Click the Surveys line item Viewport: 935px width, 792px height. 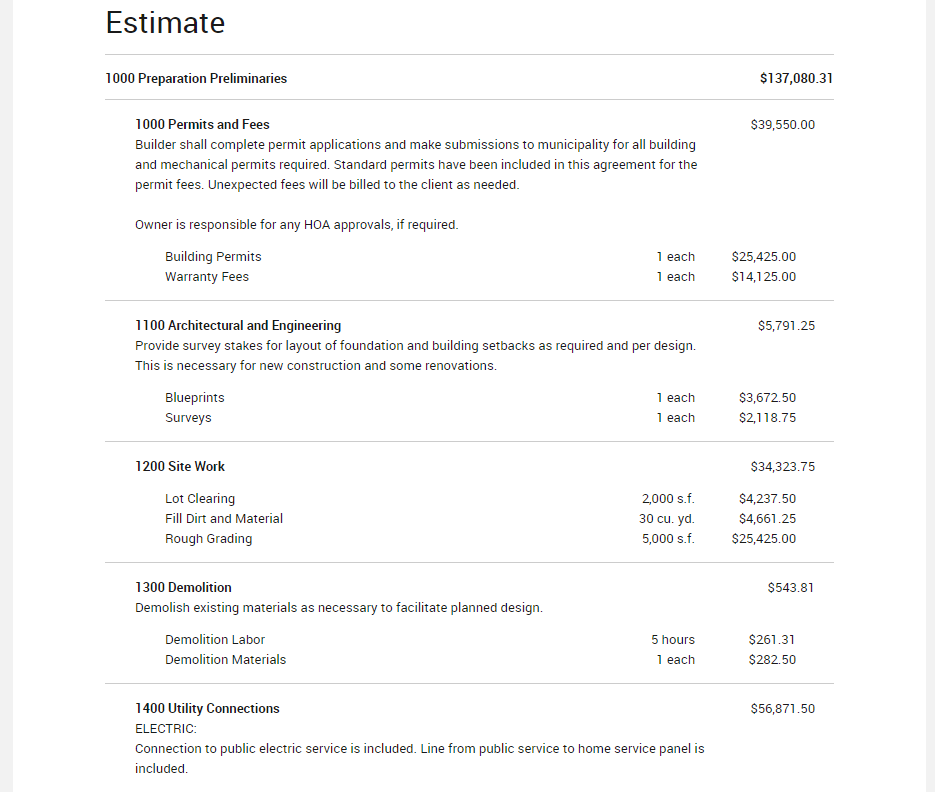click(x=188, y=418)
